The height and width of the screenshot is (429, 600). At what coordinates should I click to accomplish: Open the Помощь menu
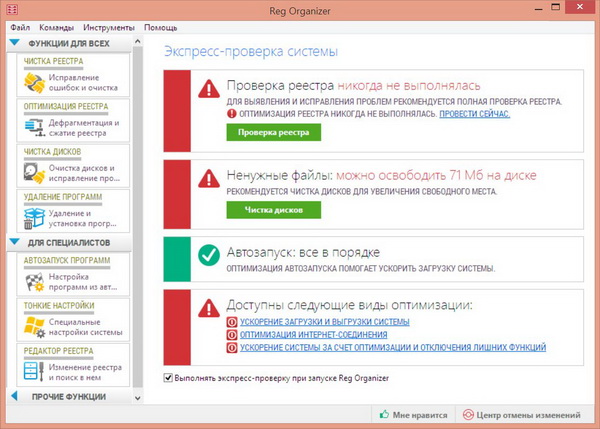point(160,28)
